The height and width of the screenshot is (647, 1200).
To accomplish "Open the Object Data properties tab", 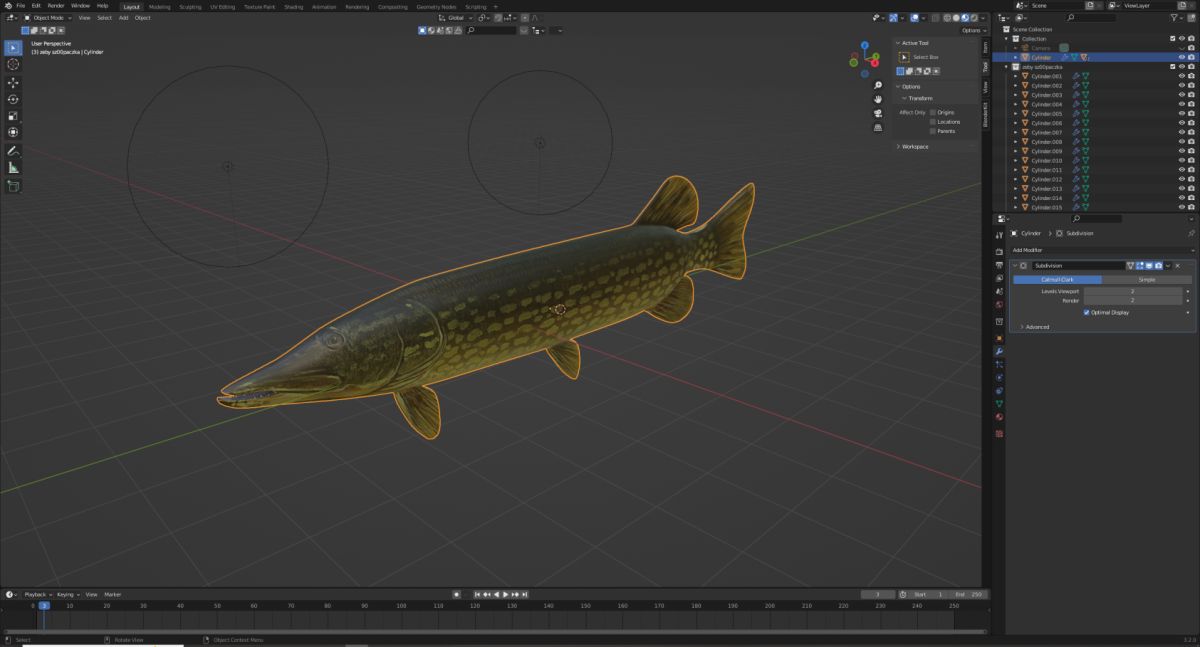I will (999, 404).
